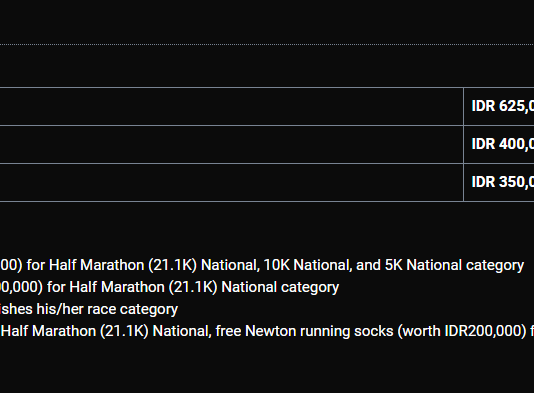Click the IDR 625 price cell
534x393 pixels.
coord(499,107)
